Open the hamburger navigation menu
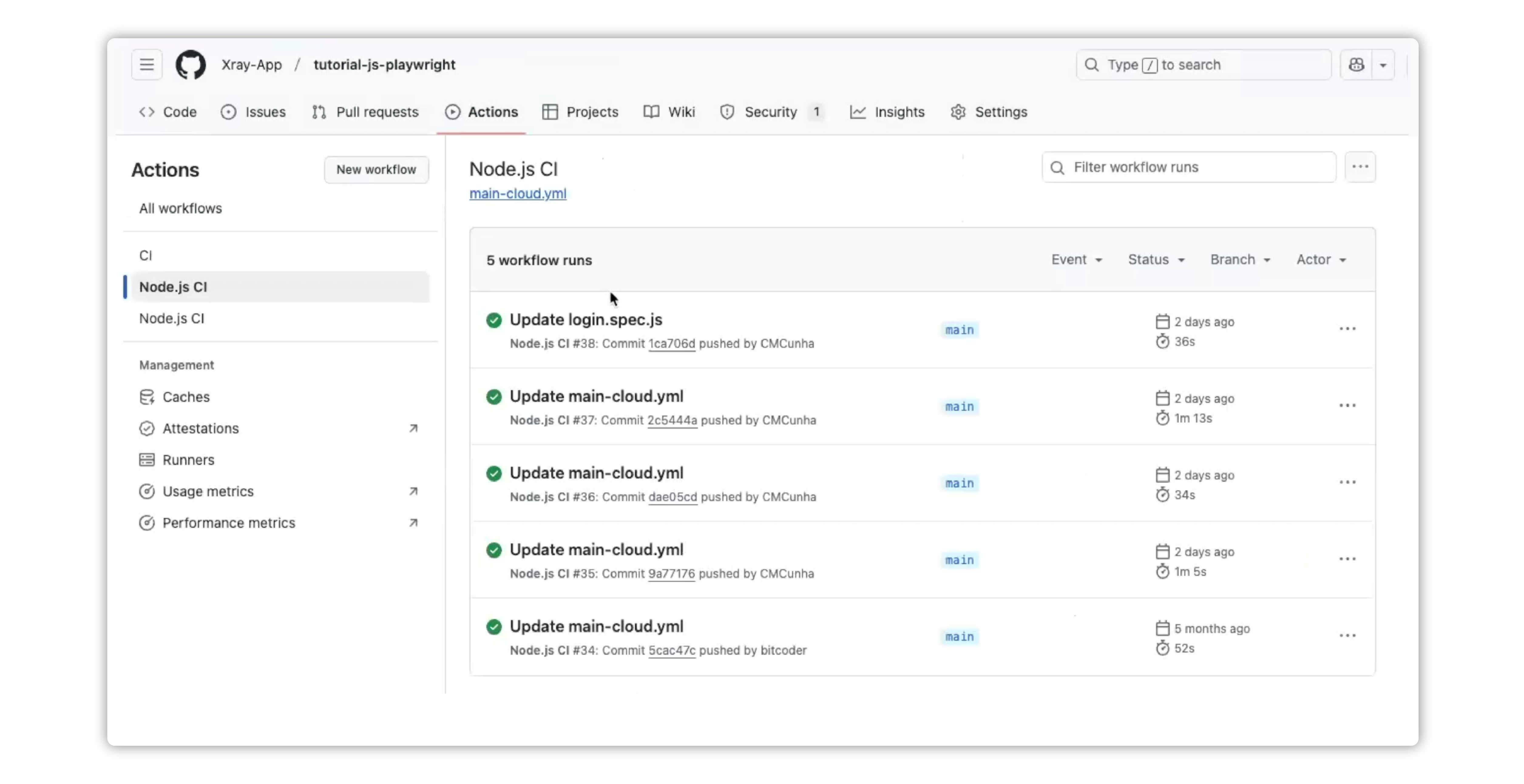Image resolution: width=1524 pixels, height=784 pixels. [x=146, y=64]
